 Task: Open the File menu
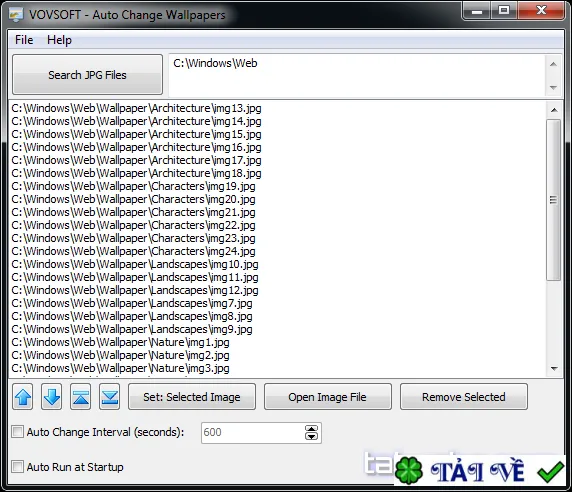pyautogui.click(x=24, y=40)
